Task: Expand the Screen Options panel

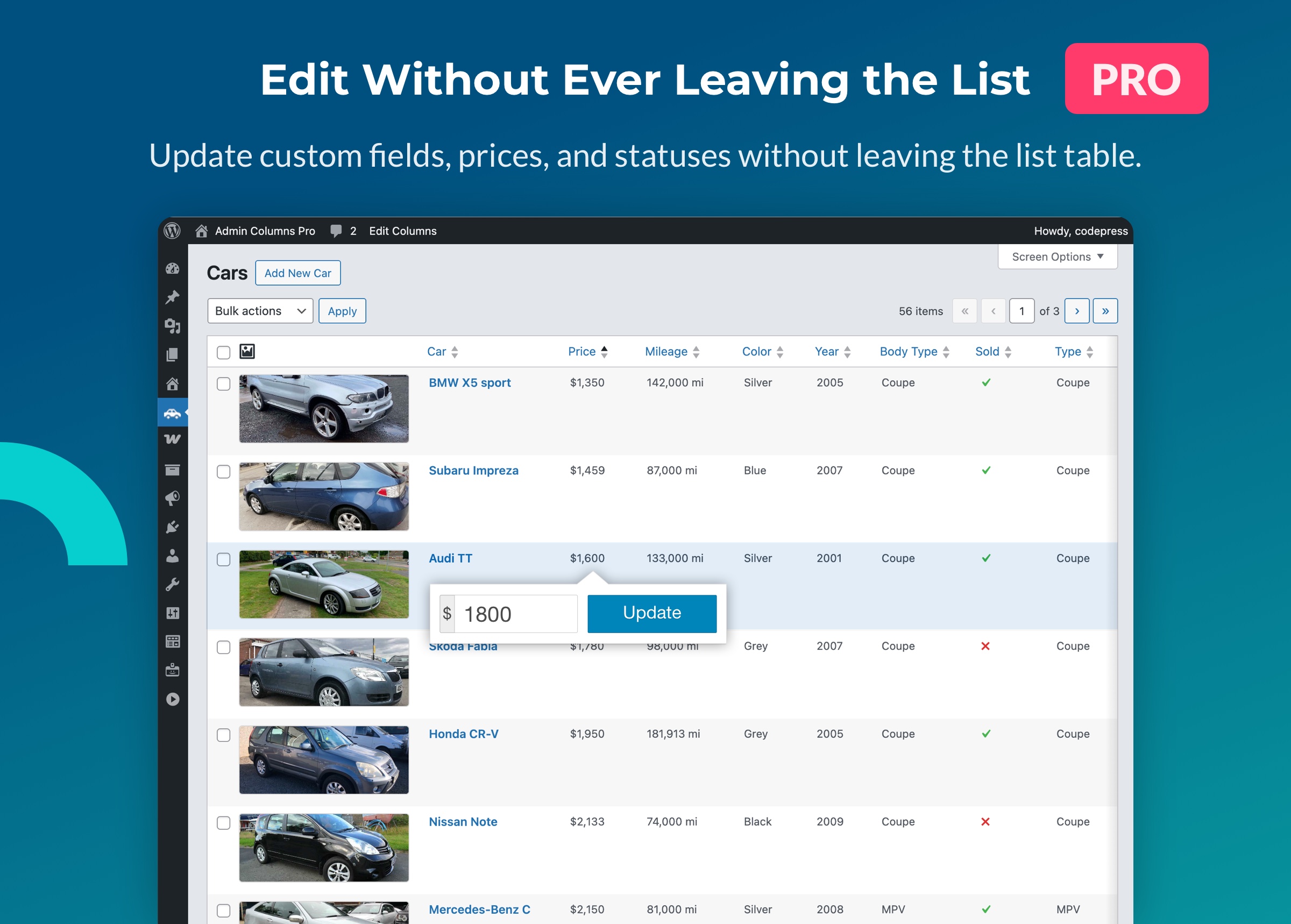Action: 1056,256
